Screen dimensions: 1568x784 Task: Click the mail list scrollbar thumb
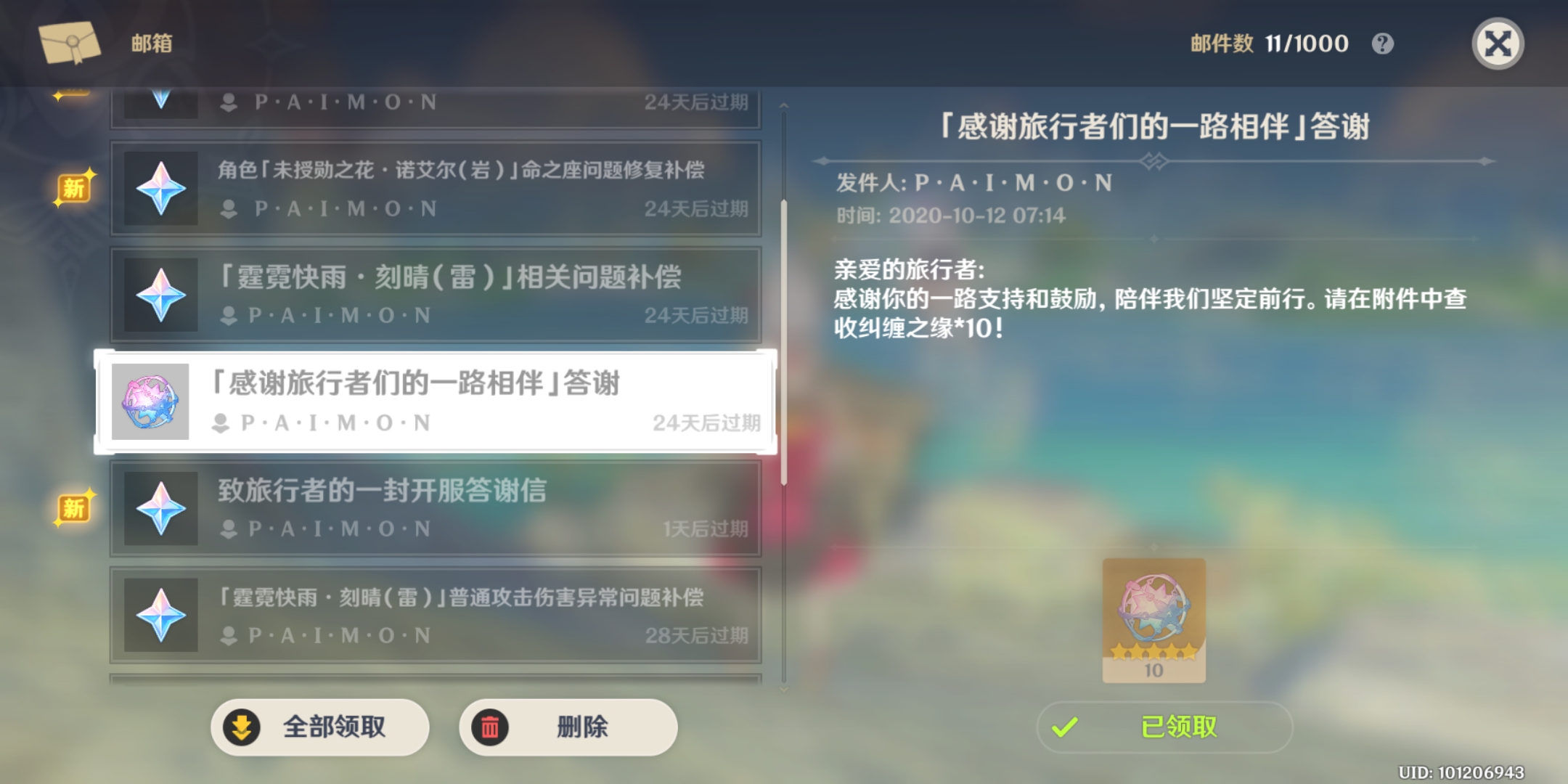pos(784,341)
